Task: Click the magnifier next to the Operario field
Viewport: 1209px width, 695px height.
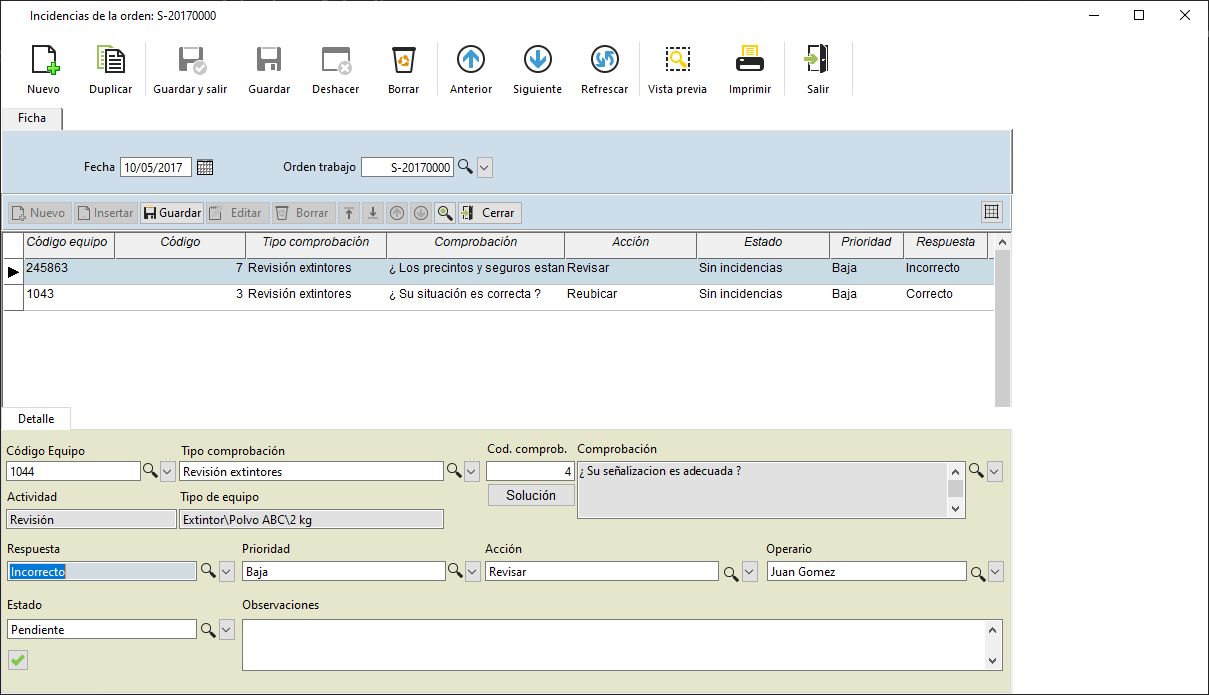Action: (x=976, y=572)
